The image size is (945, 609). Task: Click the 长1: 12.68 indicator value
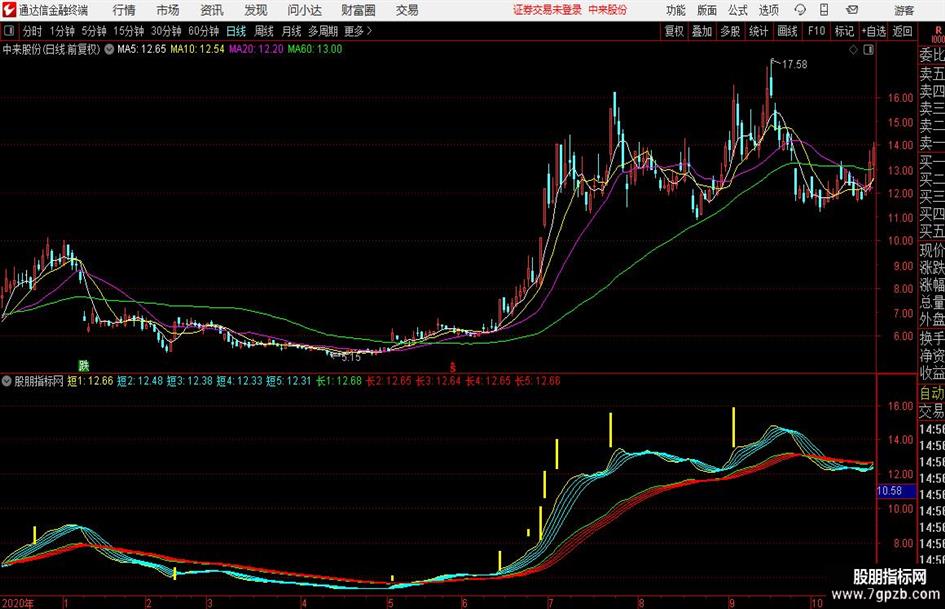pyautogui.click(x=339, y=381)
